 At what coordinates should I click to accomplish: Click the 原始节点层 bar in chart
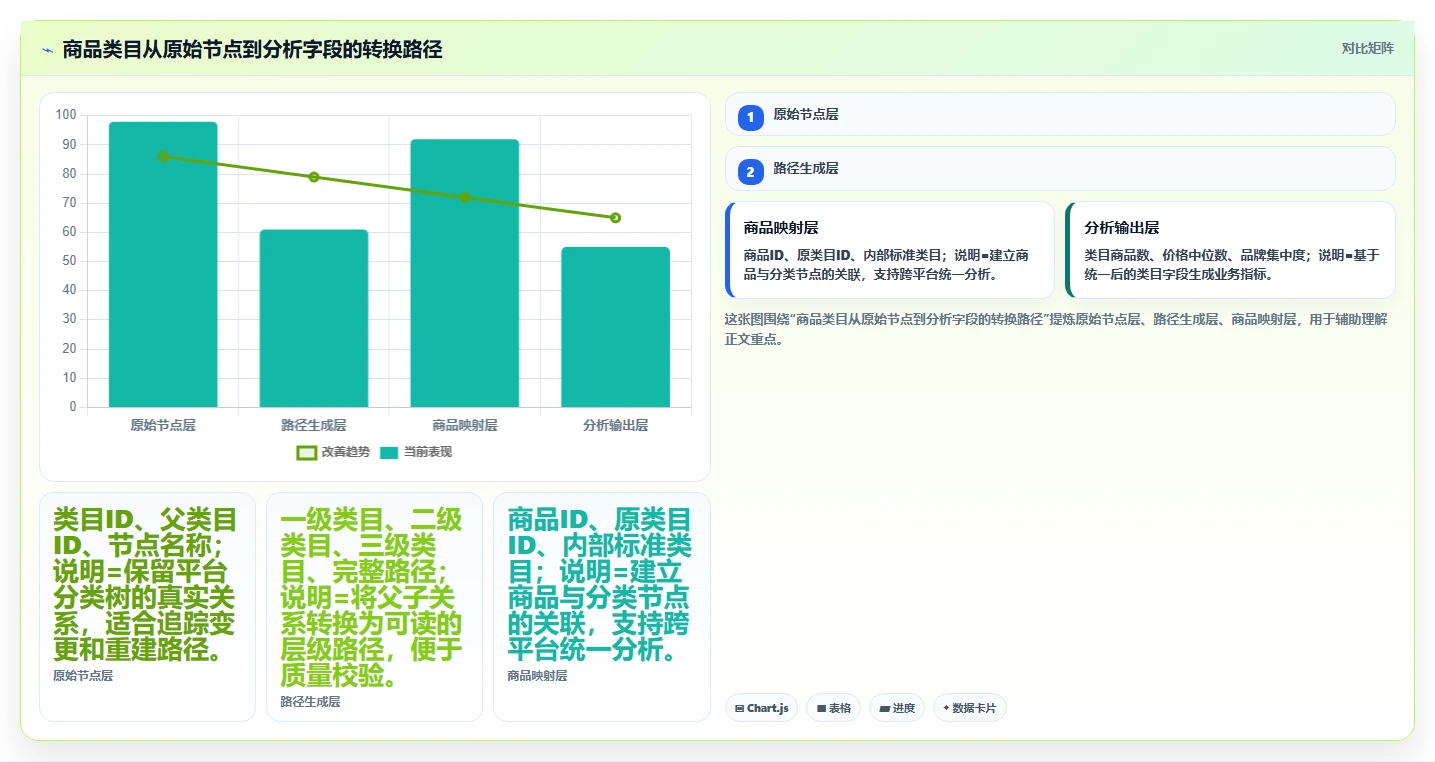(x=163, y=264)
